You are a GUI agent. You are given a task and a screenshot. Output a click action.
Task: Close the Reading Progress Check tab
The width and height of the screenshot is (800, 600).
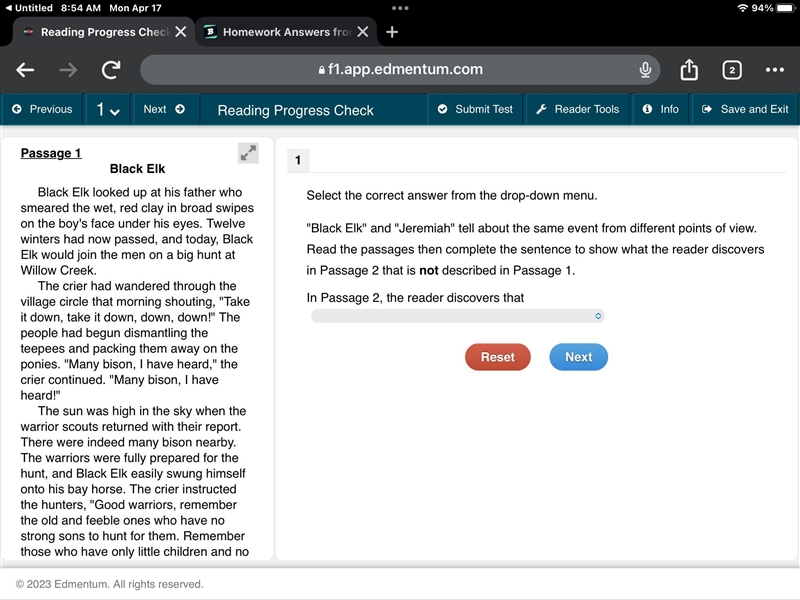[x=181, y=32]
